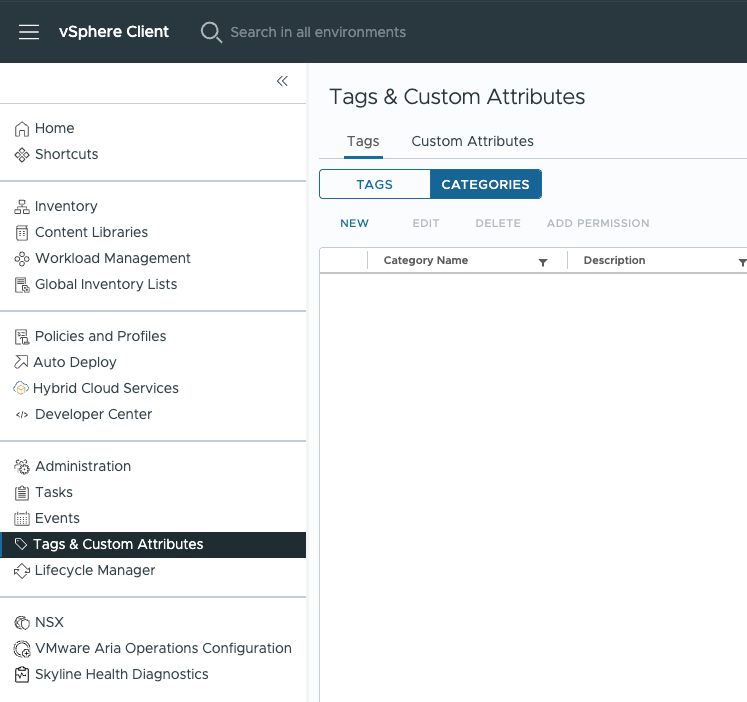Click the Hybrid Cloud Services icon
The image size is (747, 702).
(21, 389)
